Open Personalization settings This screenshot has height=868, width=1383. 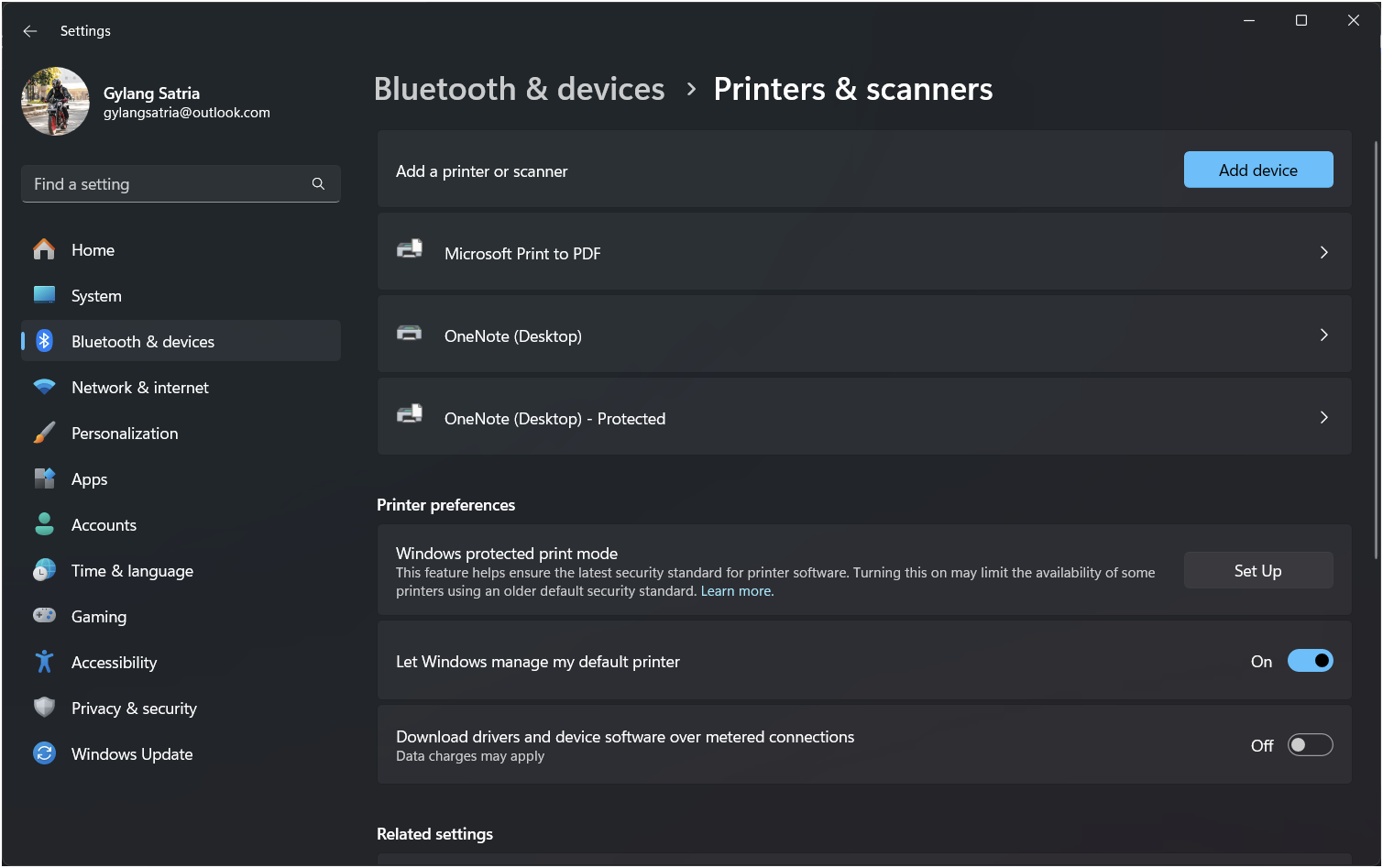181,433
